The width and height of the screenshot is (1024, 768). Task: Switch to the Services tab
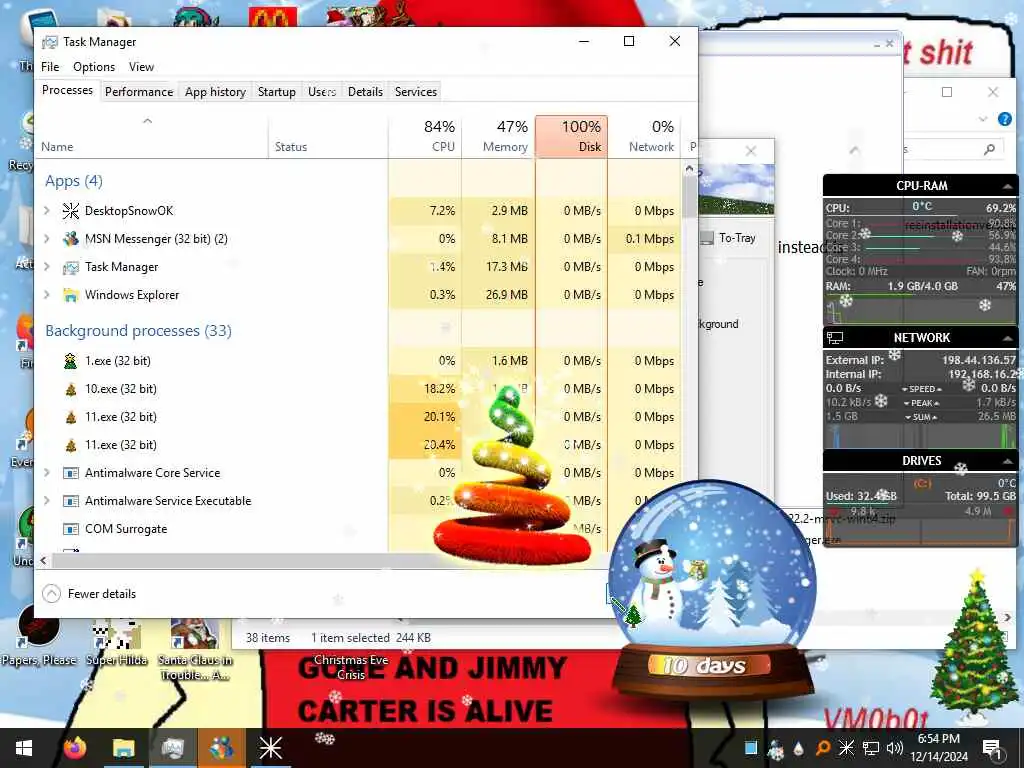(415, 91)
